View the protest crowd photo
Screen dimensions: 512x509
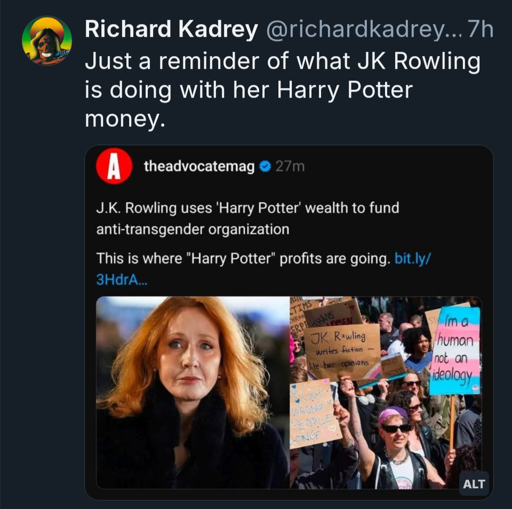pos(386,392)
